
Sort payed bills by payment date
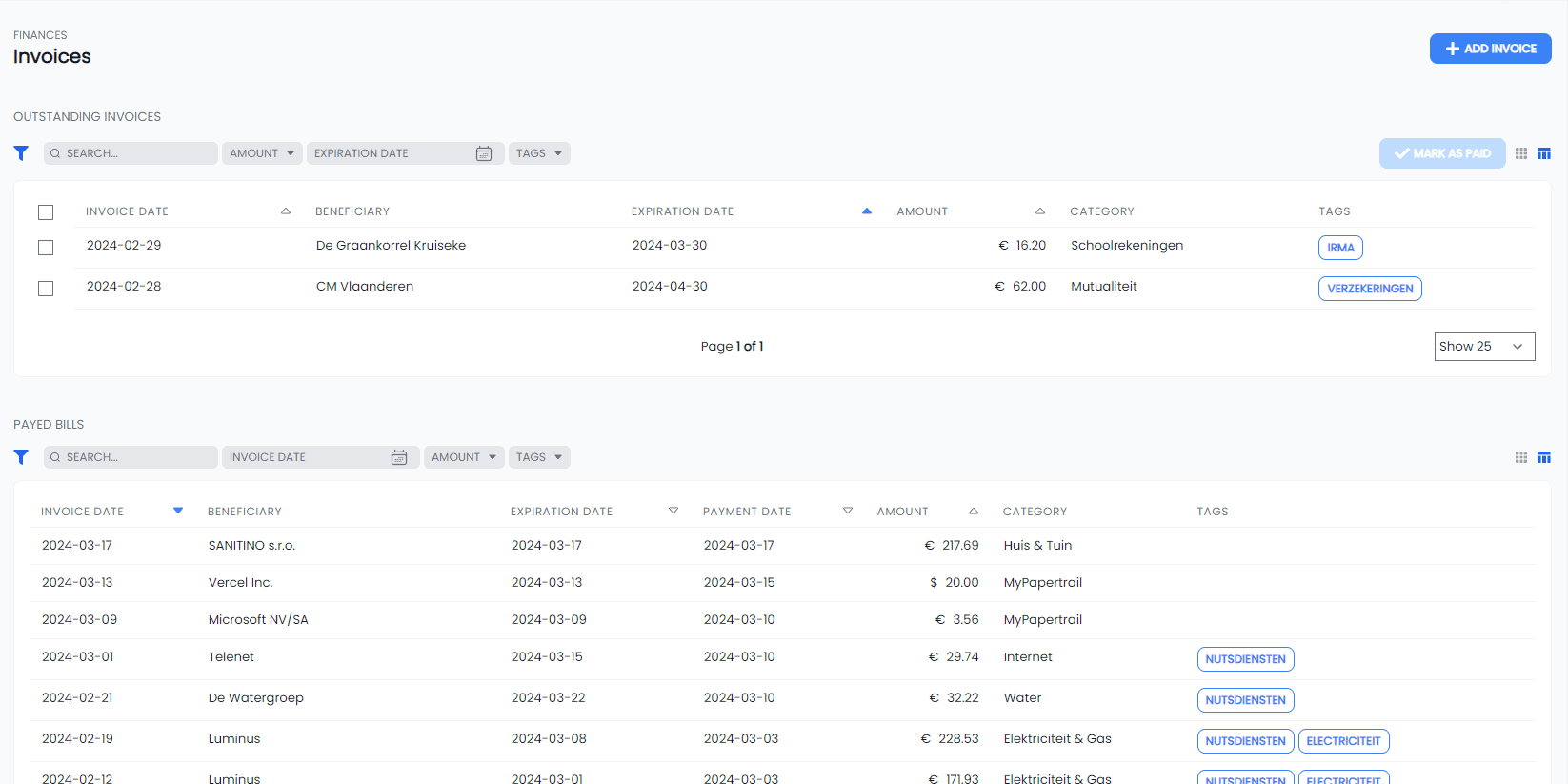848,512
